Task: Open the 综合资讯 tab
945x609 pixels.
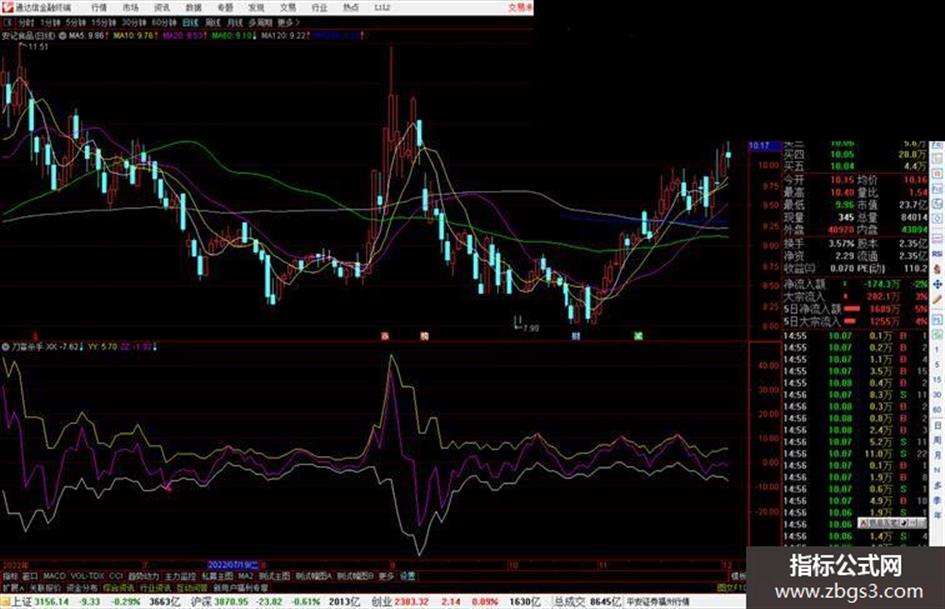Action: [119, 587]
